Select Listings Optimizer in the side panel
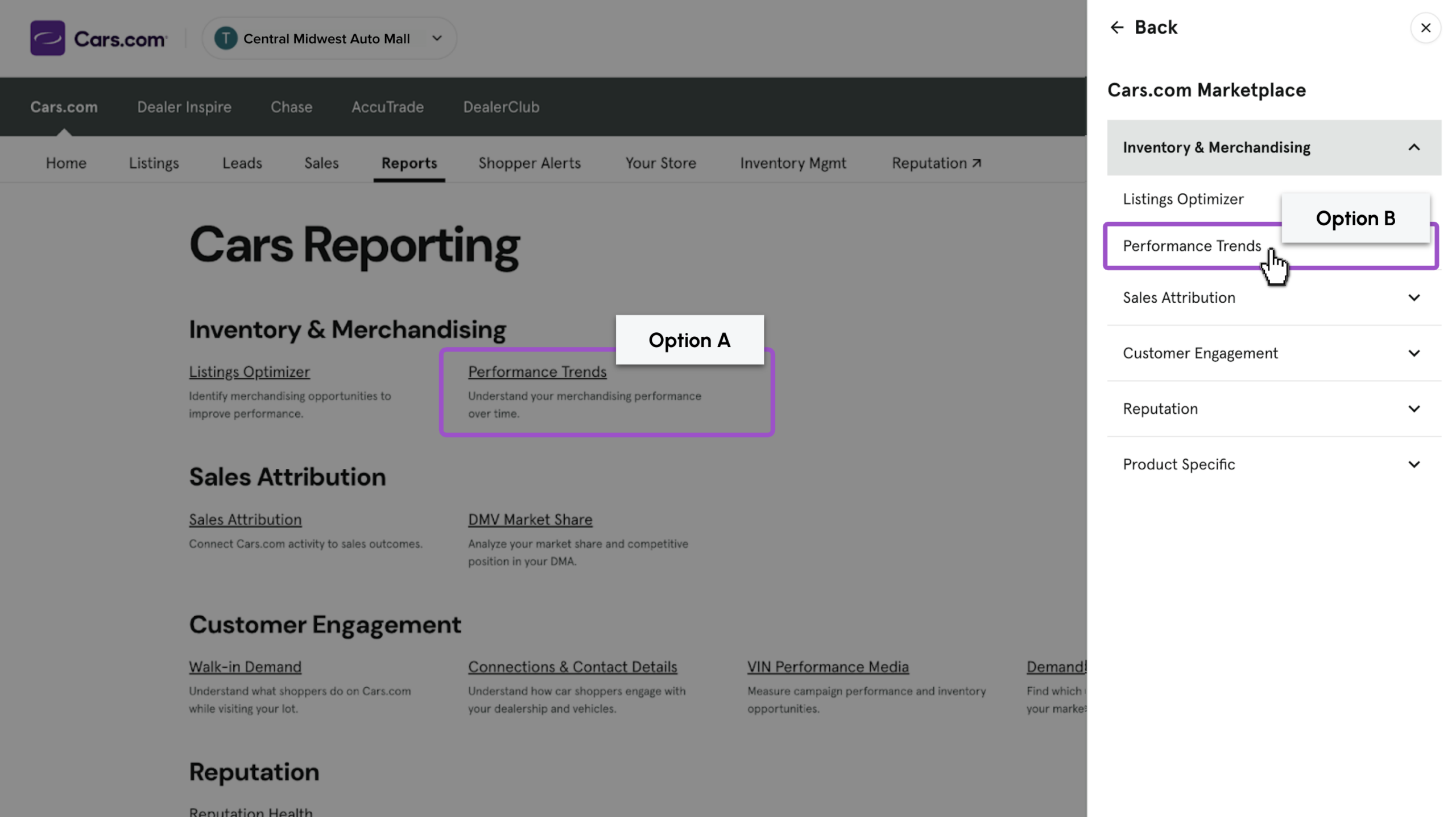This screenshot has height=817, width=1456. (1183, 199)
